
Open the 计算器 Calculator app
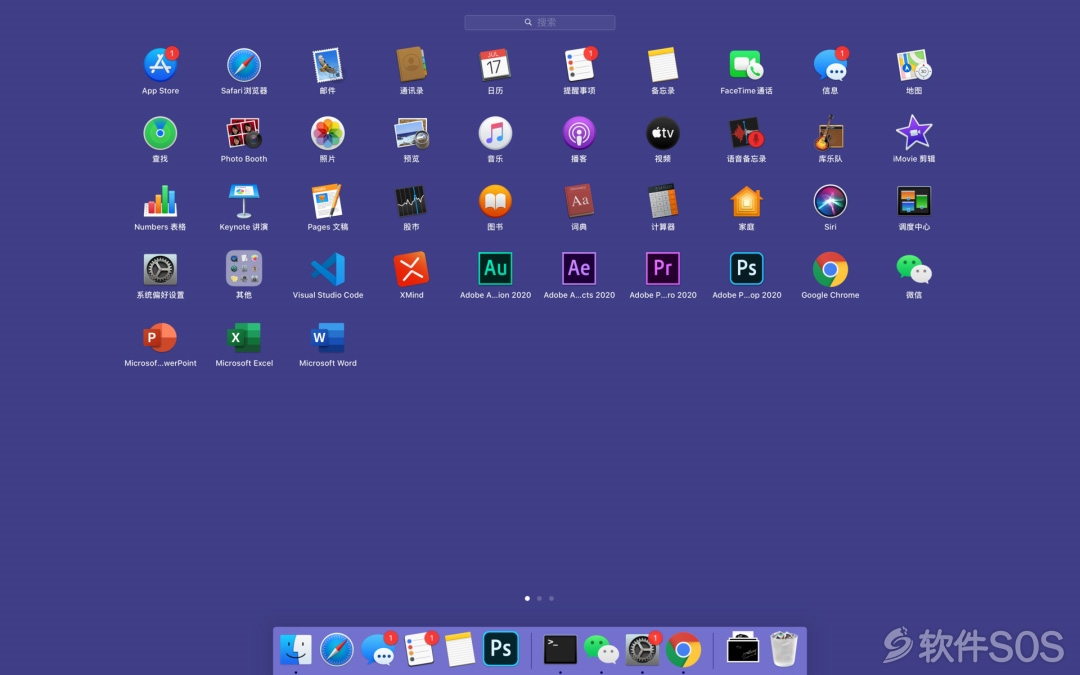[663, 201]
